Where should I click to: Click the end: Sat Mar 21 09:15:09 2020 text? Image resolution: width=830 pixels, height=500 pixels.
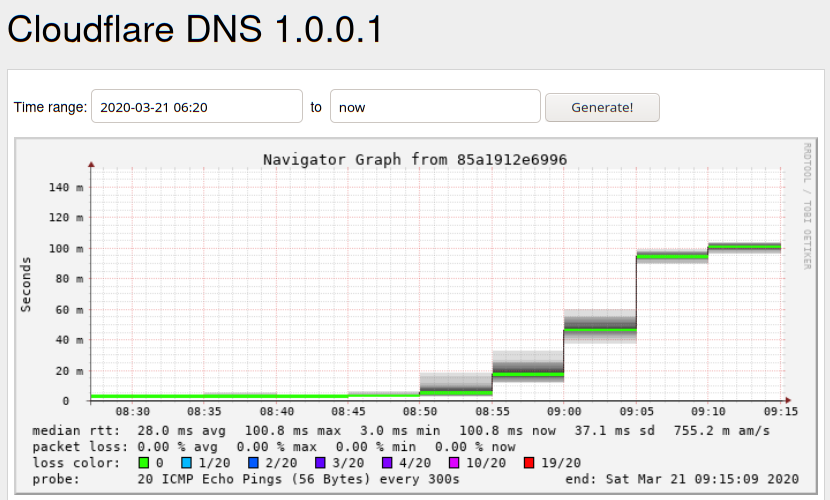point(682,479)
